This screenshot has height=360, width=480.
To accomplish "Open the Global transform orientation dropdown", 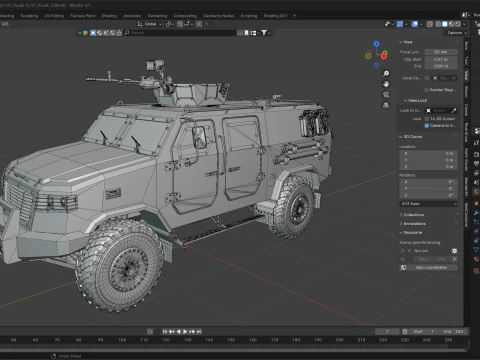I will [x=150, y=24].
